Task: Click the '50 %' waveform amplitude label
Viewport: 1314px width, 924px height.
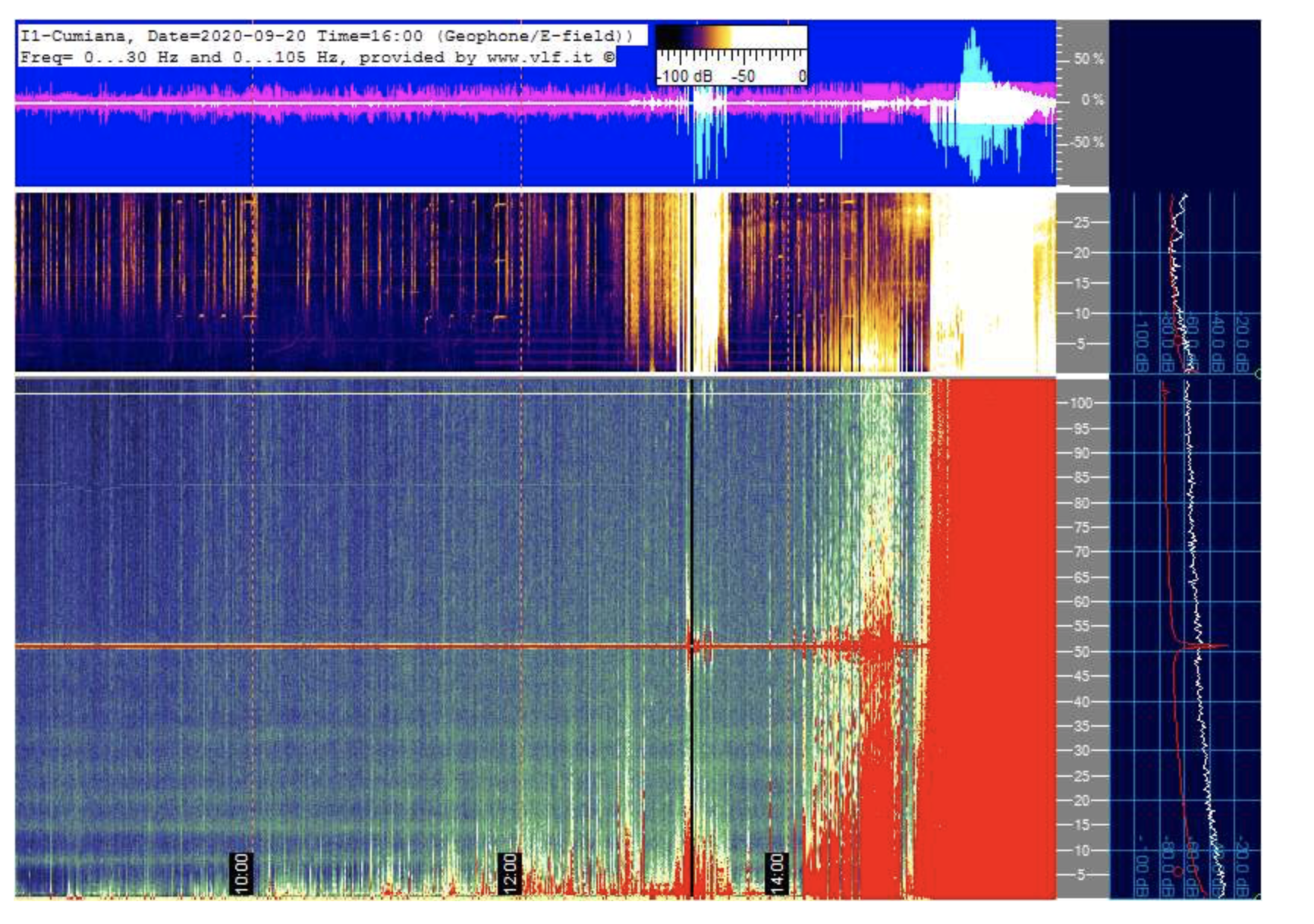Action: pos(1089,59)
